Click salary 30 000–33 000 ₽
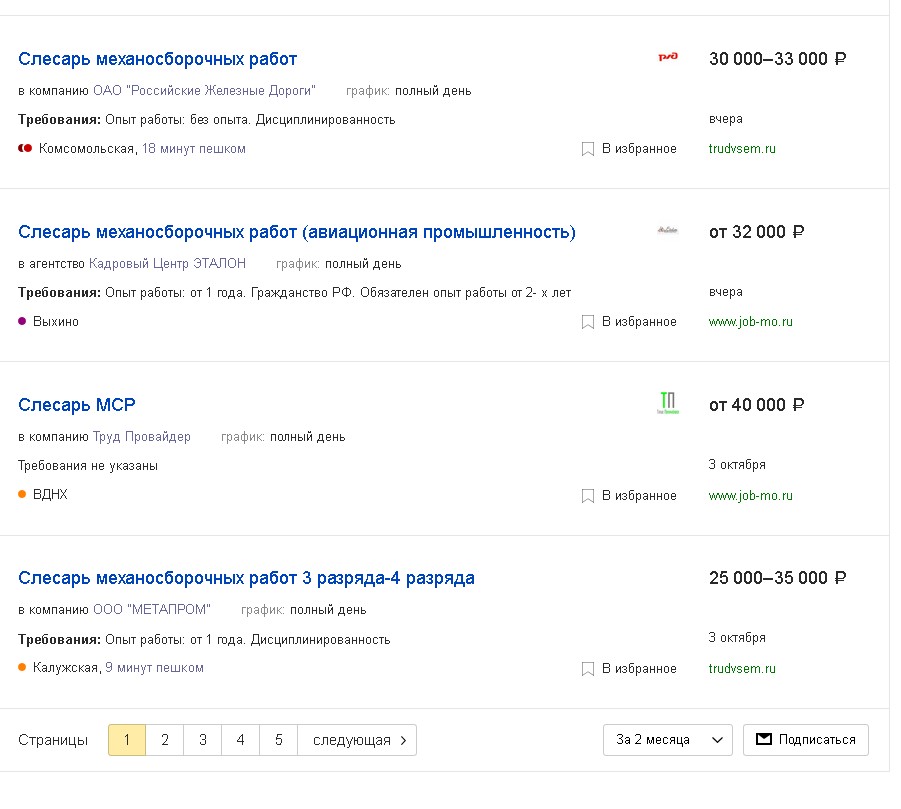Screen dimensions: 901x809 (777, 59)
